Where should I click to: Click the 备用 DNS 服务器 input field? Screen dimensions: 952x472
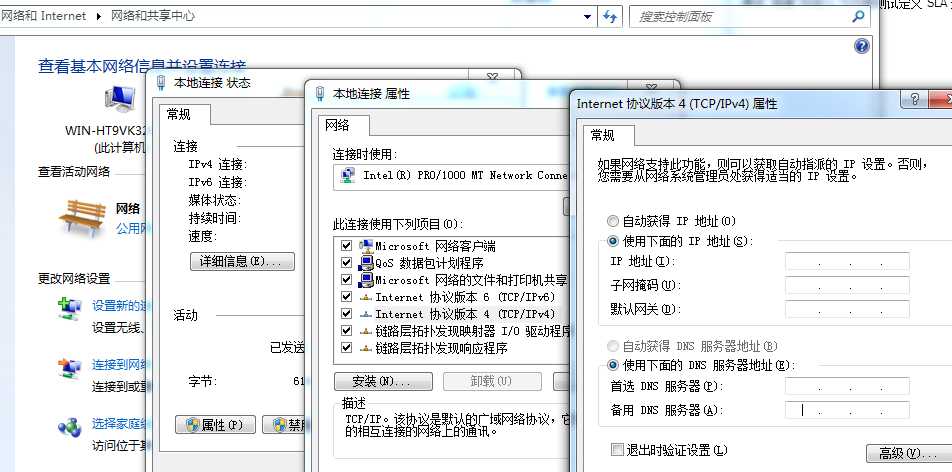847,410
